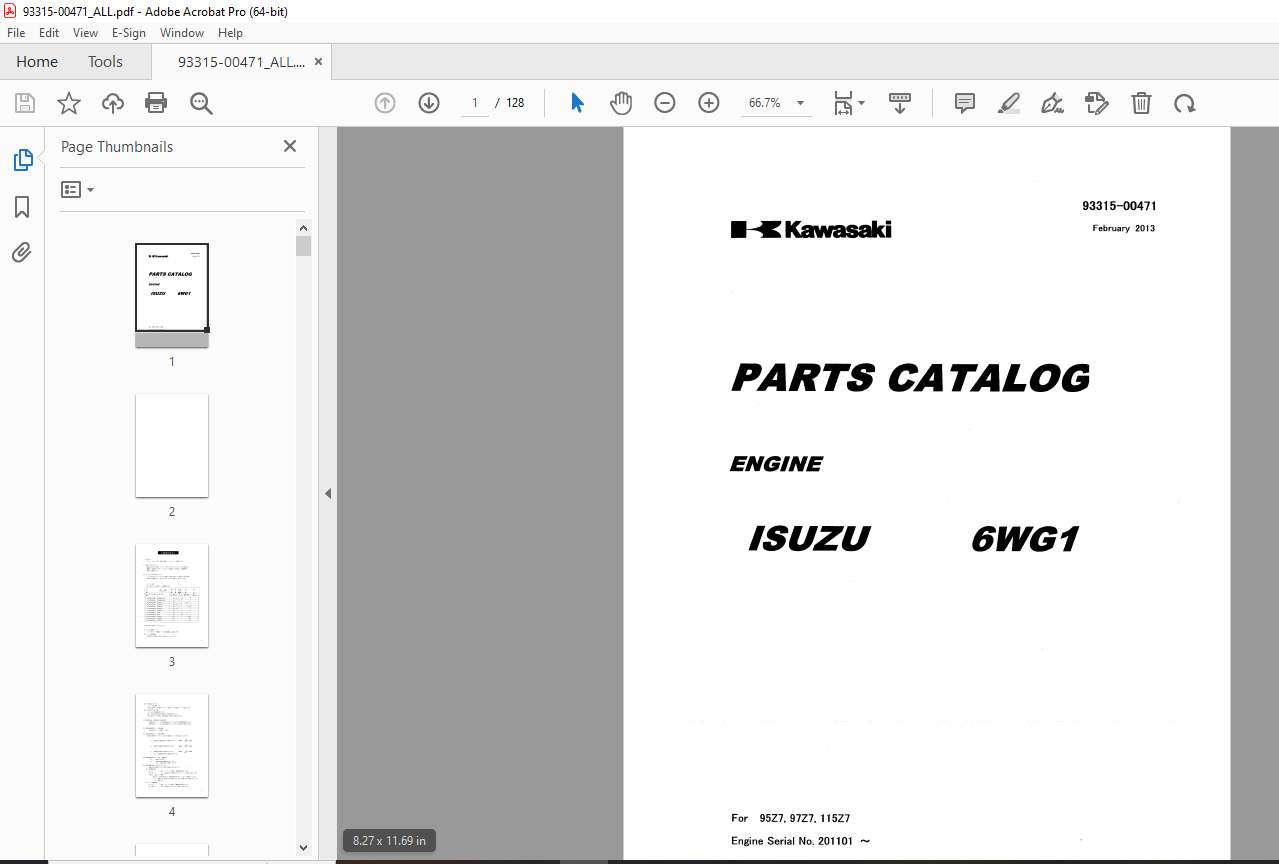This screenshot has height=864, width=1279.
Task: Open the Attachments paperclip panel
Action: pos(22,252)
